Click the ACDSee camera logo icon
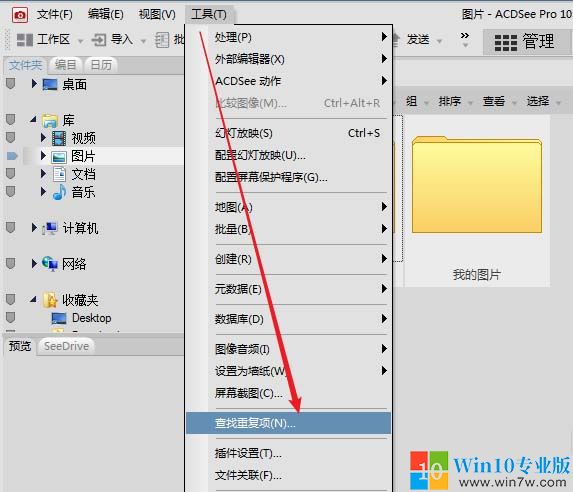The image size is (573, 492). point(20,15)
